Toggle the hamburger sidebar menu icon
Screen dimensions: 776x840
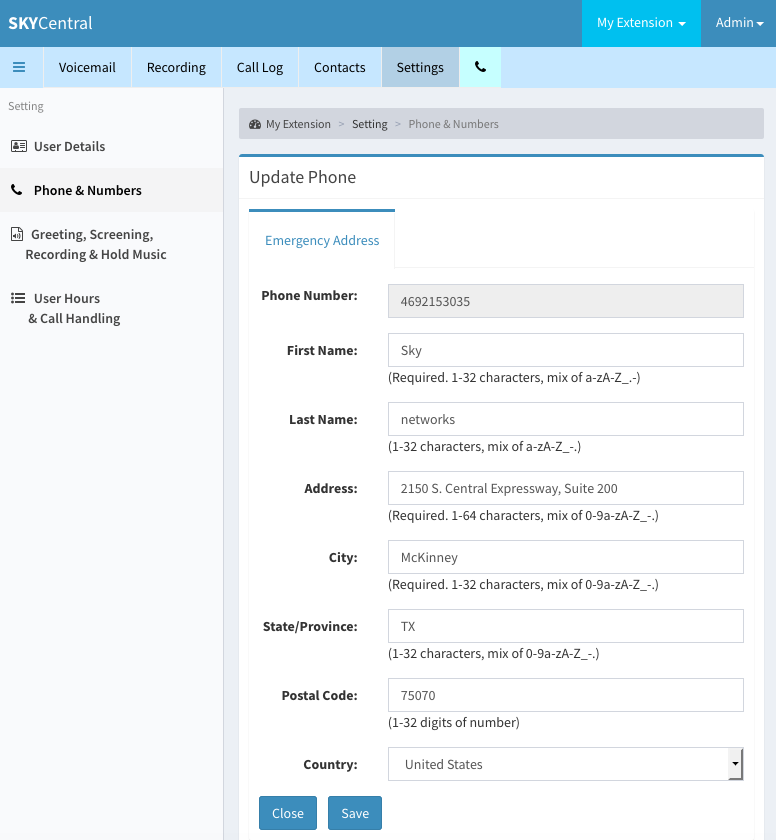tap(19, 67)
